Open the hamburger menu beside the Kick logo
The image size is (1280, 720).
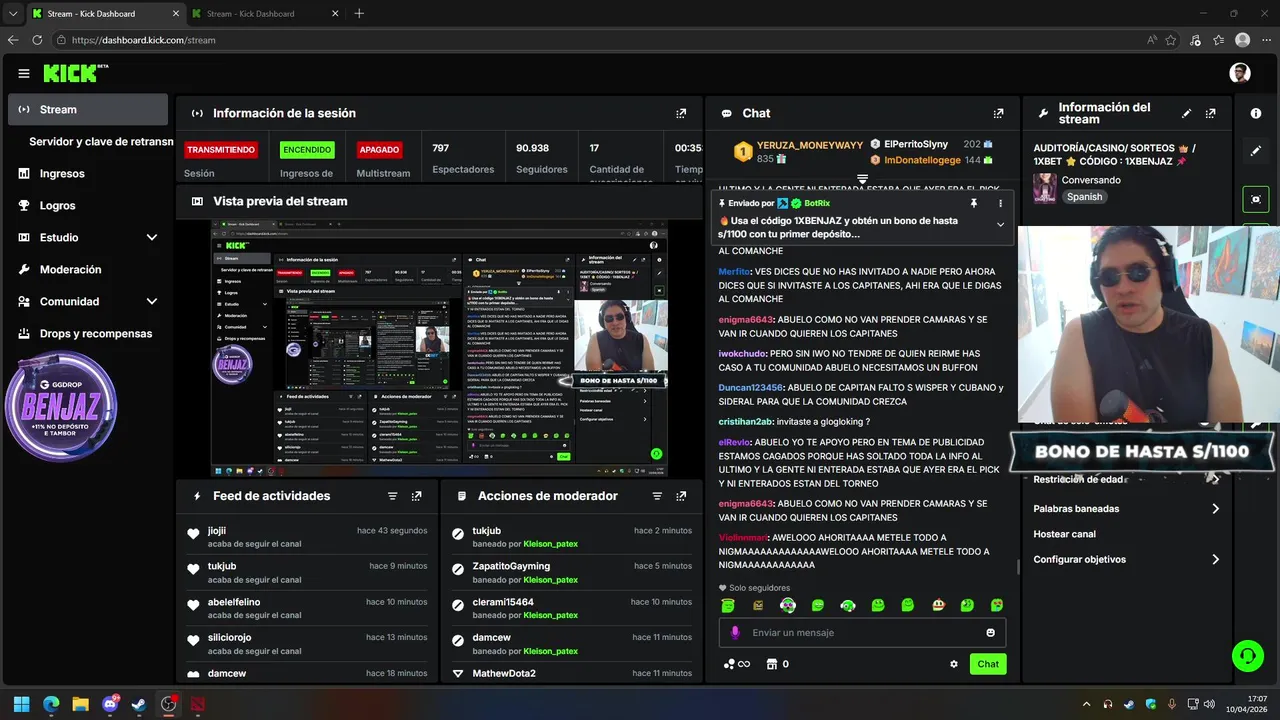24,73
